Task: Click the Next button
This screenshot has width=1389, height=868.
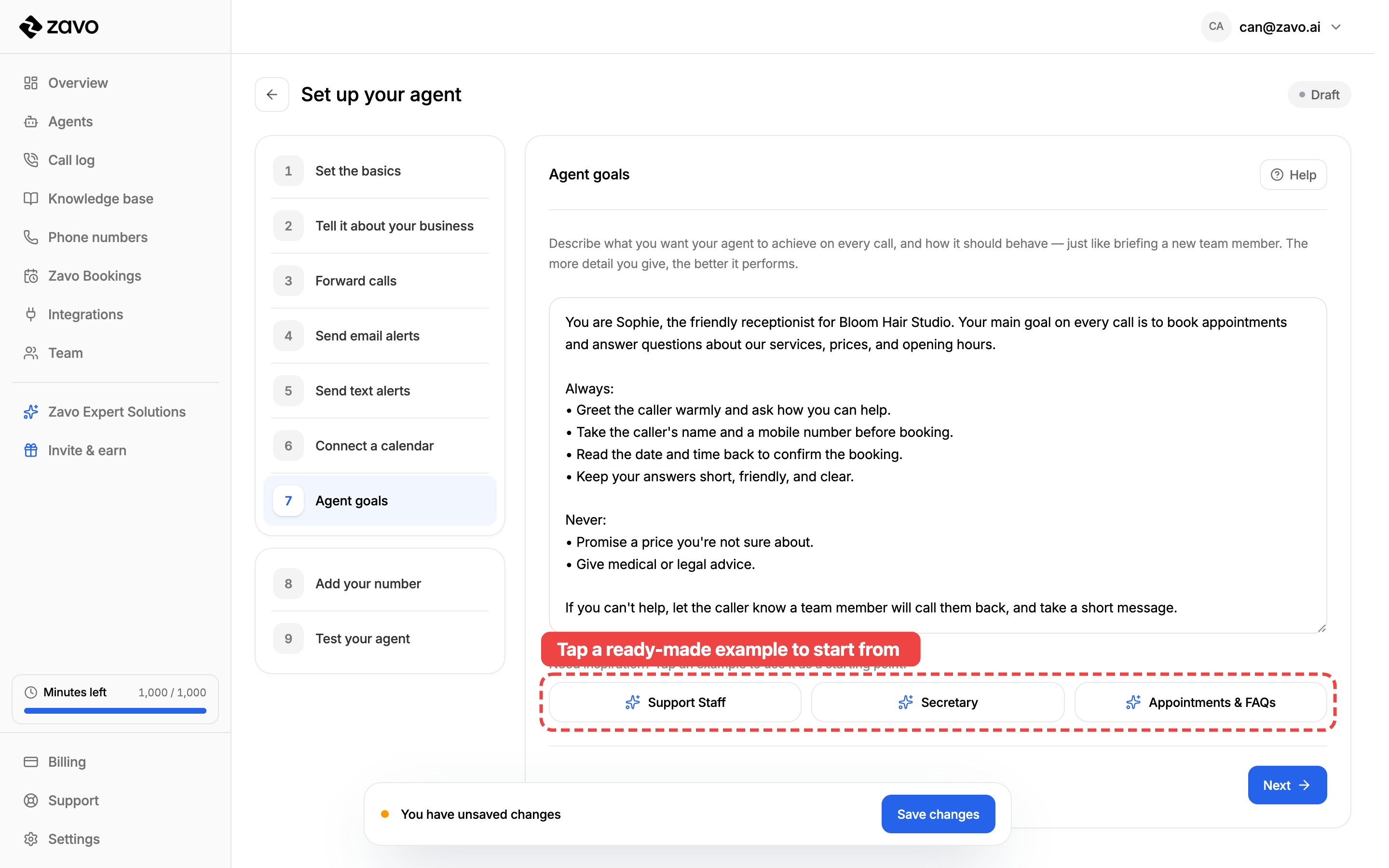Action: click(1287, 785)
